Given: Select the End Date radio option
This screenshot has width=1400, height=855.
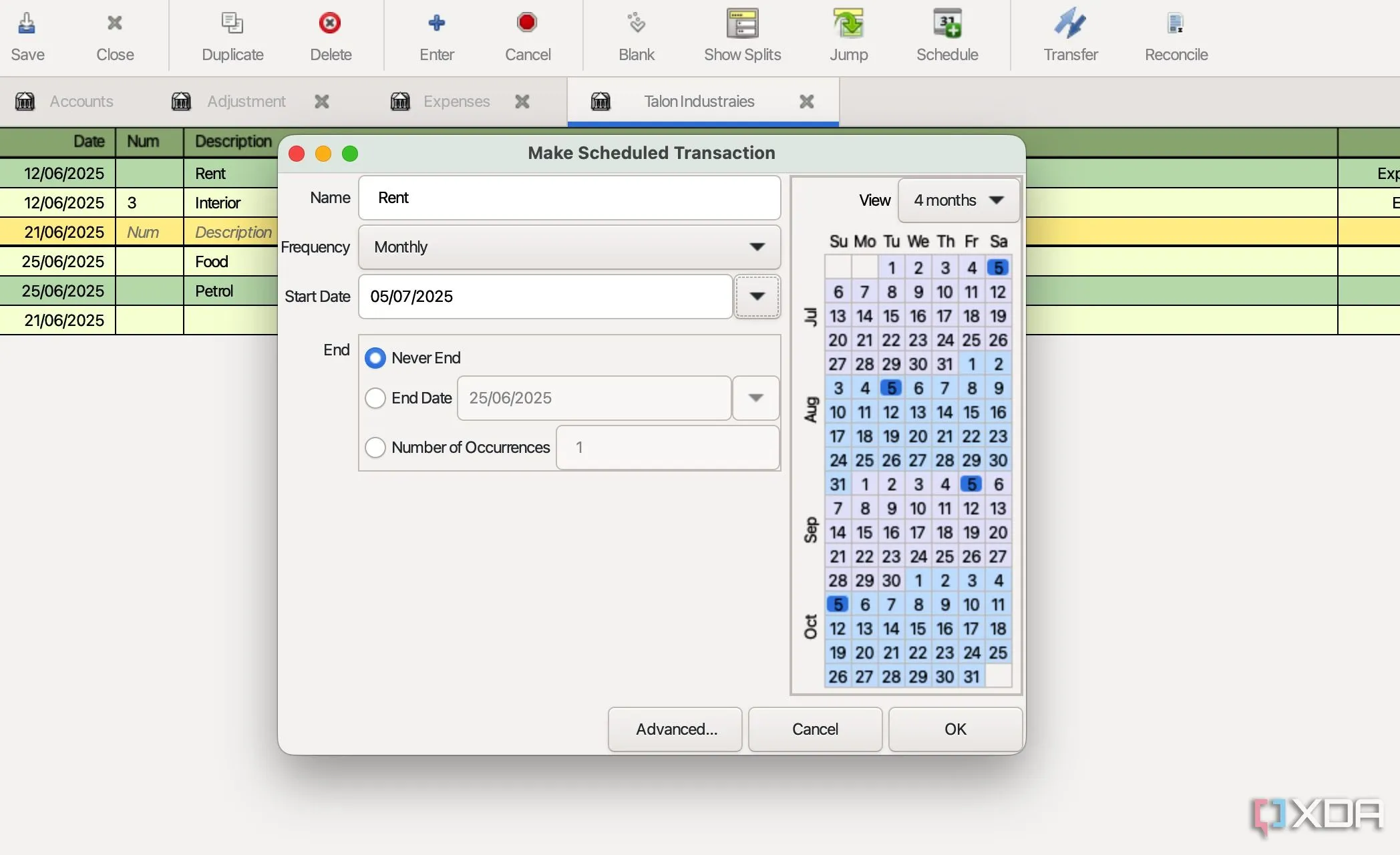Looking at the screenshot, I should pos(375,398).
